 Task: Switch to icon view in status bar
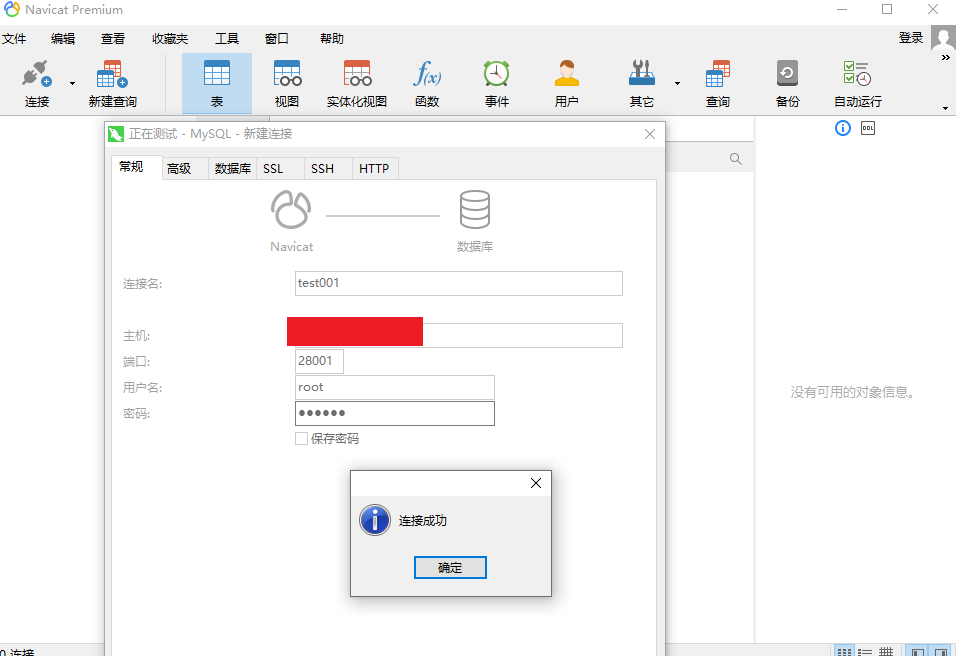[x=844, y=651]
